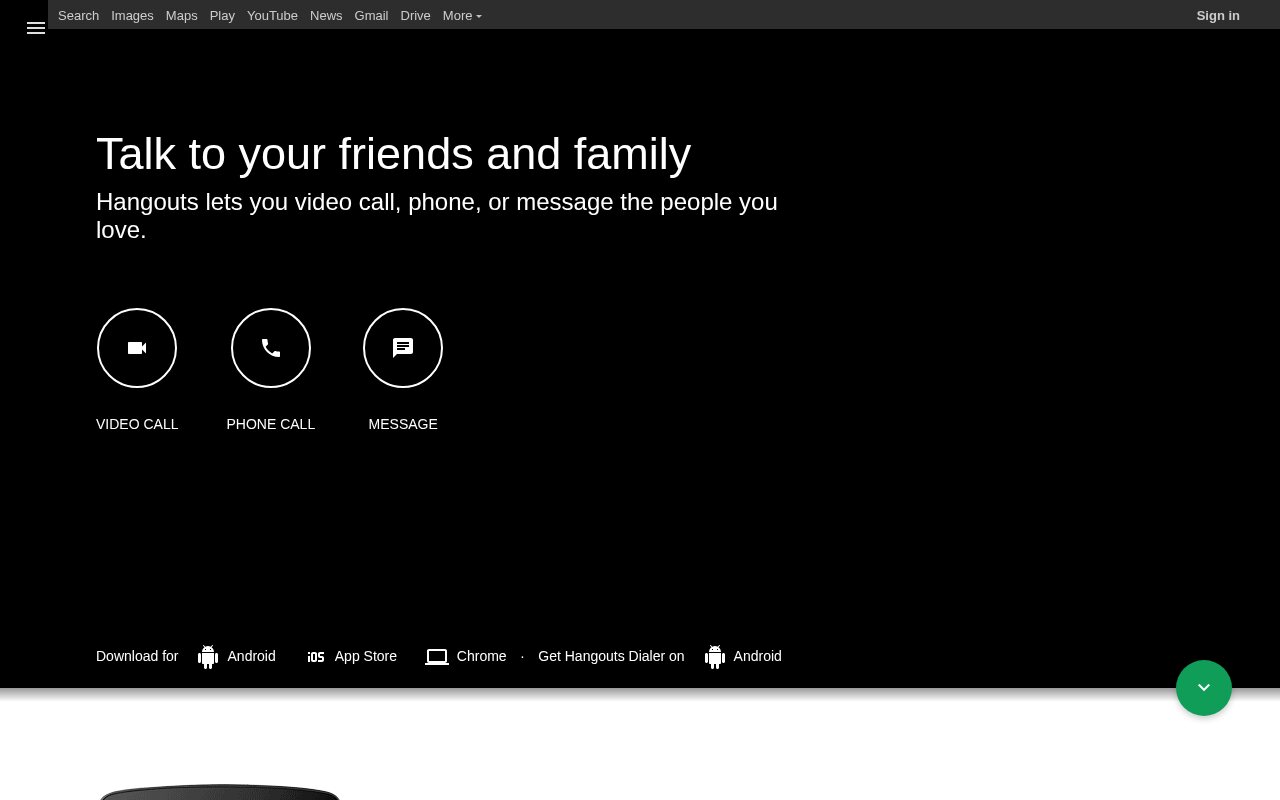
Task: Click the MESSAGE label
Action: point(403,424)
